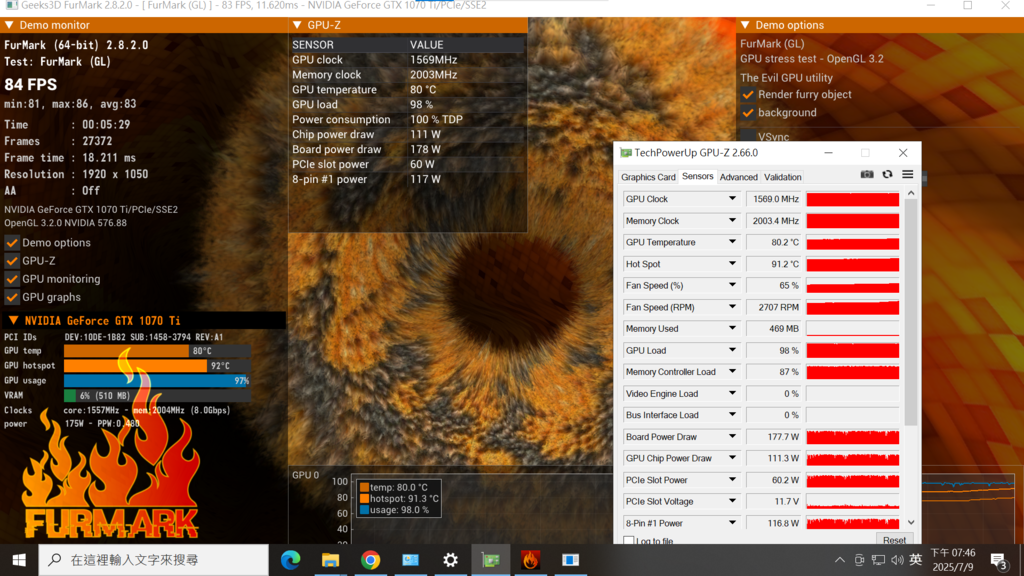Open the monitor app icon in taskbar
Viewport: 1024px width, 576px height.
[x=410, y=560]
